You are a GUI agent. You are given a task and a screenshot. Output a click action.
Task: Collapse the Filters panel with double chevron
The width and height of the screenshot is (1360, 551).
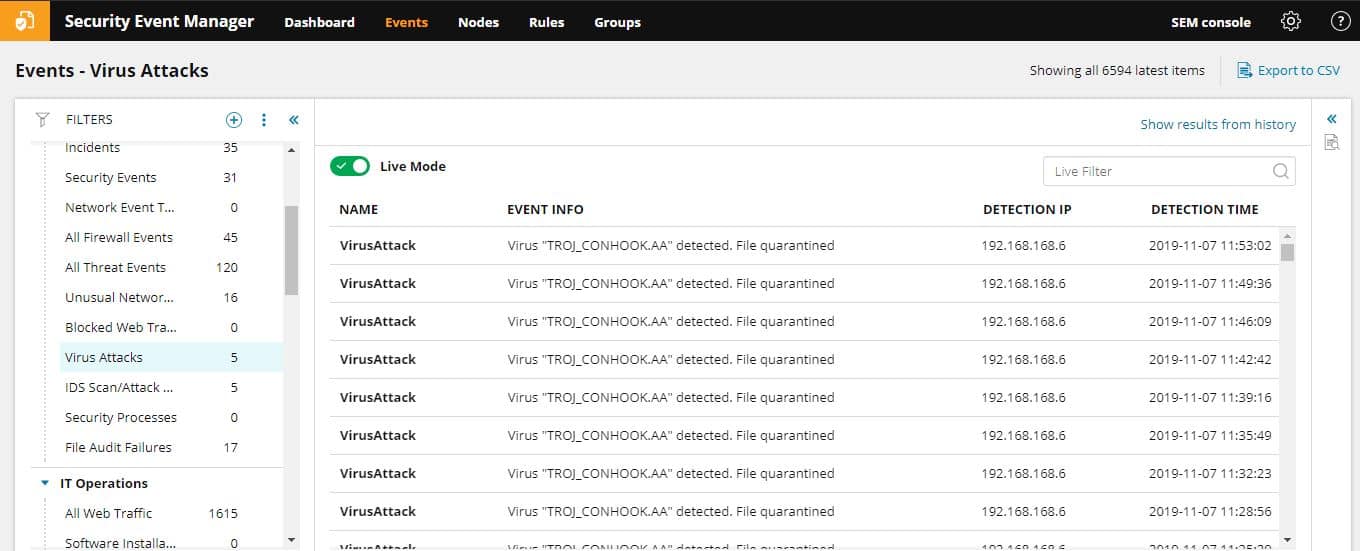(x=294, y=120)
